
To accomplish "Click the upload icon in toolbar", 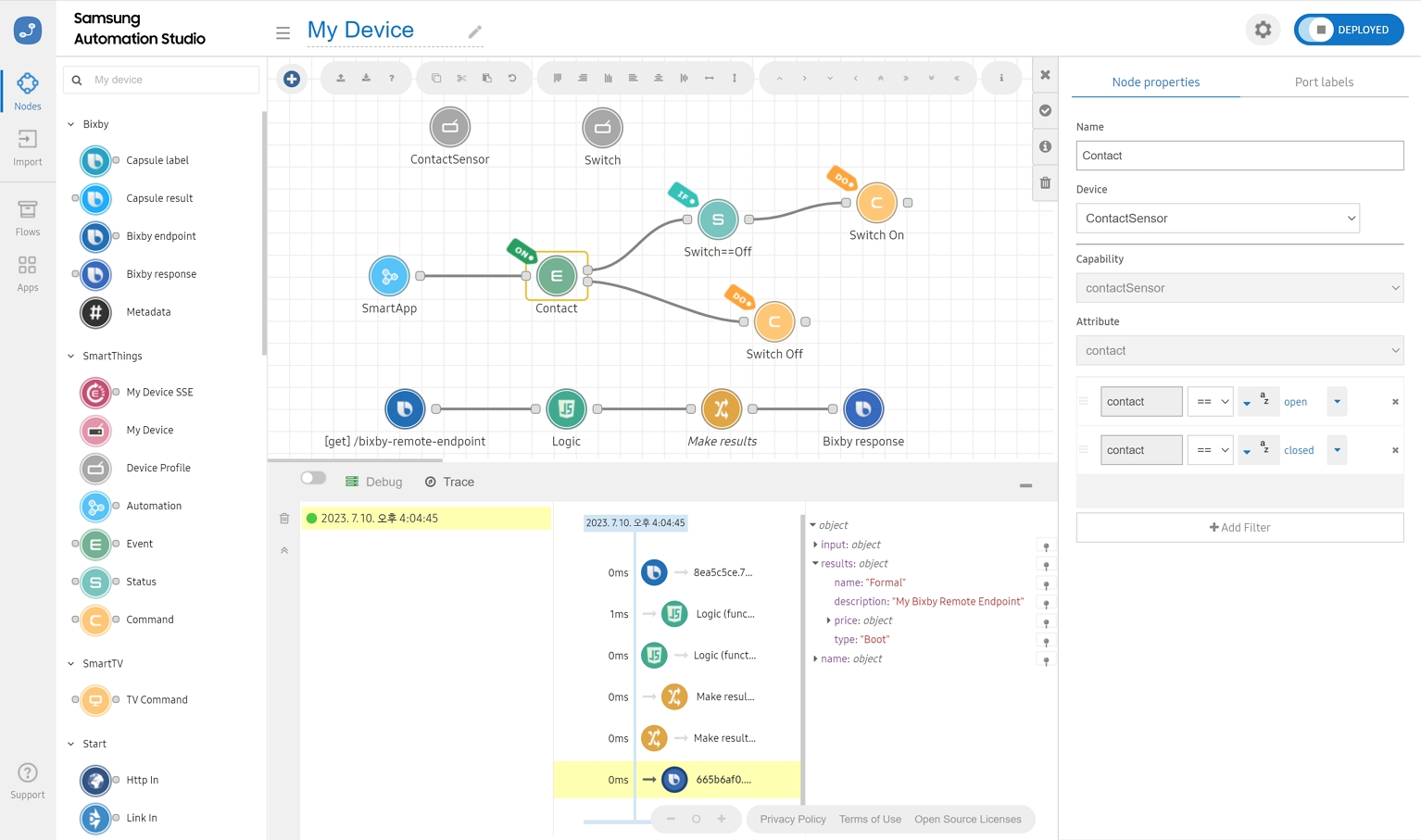I will [341, 78].
